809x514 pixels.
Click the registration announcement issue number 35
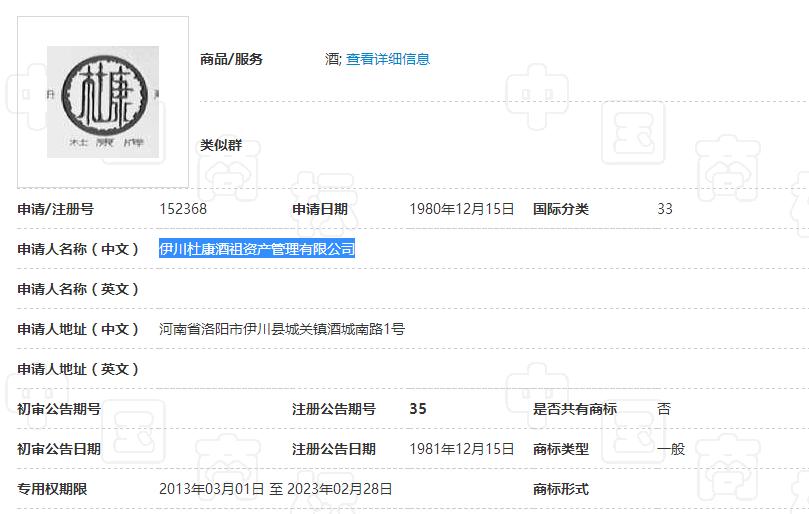(418, 409)
